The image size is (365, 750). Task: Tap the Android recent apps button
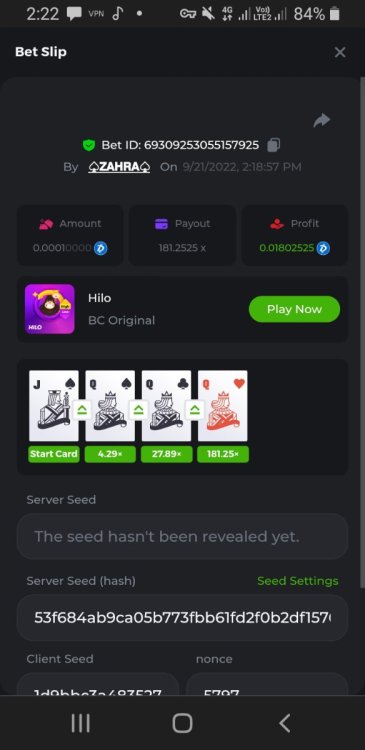[80, 723]
